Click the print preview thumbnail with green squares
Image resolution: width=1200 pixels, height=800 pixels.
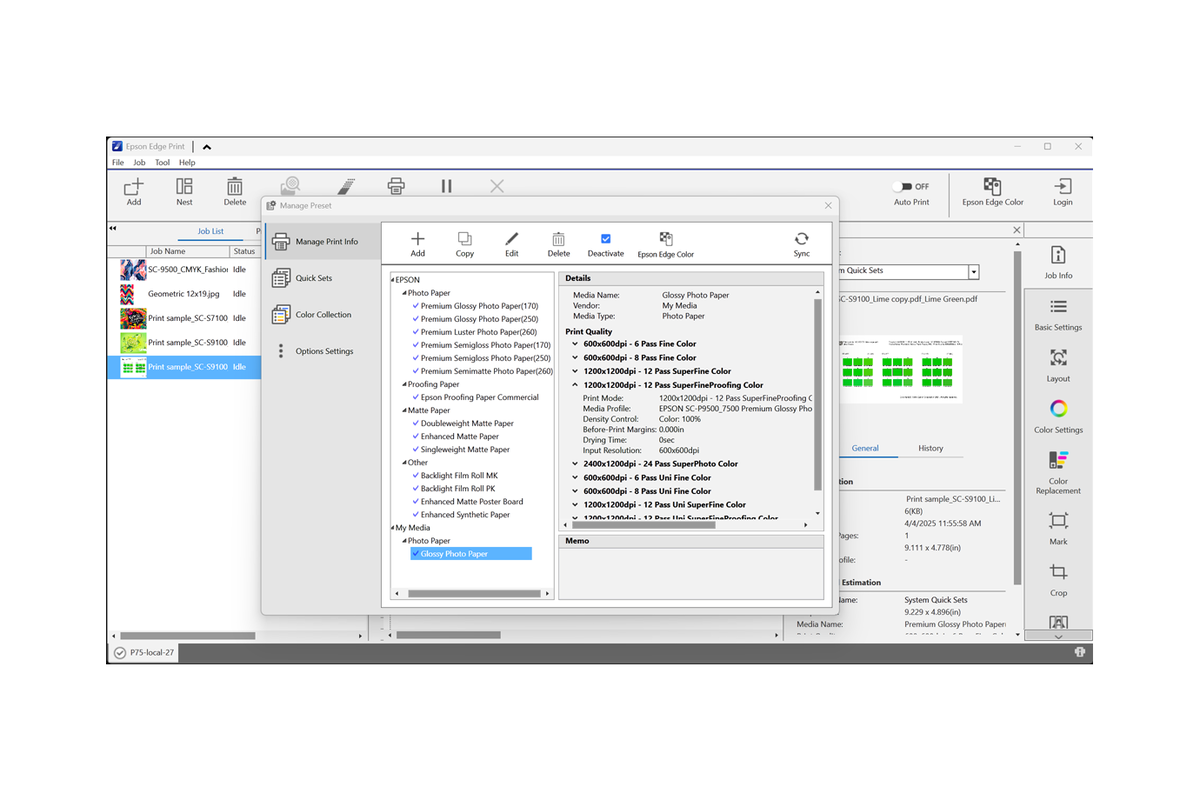[902, 369]
